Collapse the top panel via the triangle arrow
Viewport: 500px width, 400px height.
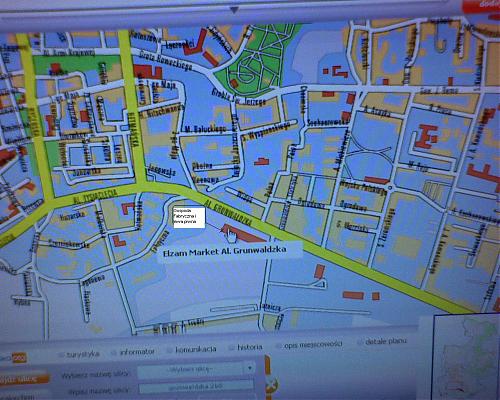pos(235,10)
